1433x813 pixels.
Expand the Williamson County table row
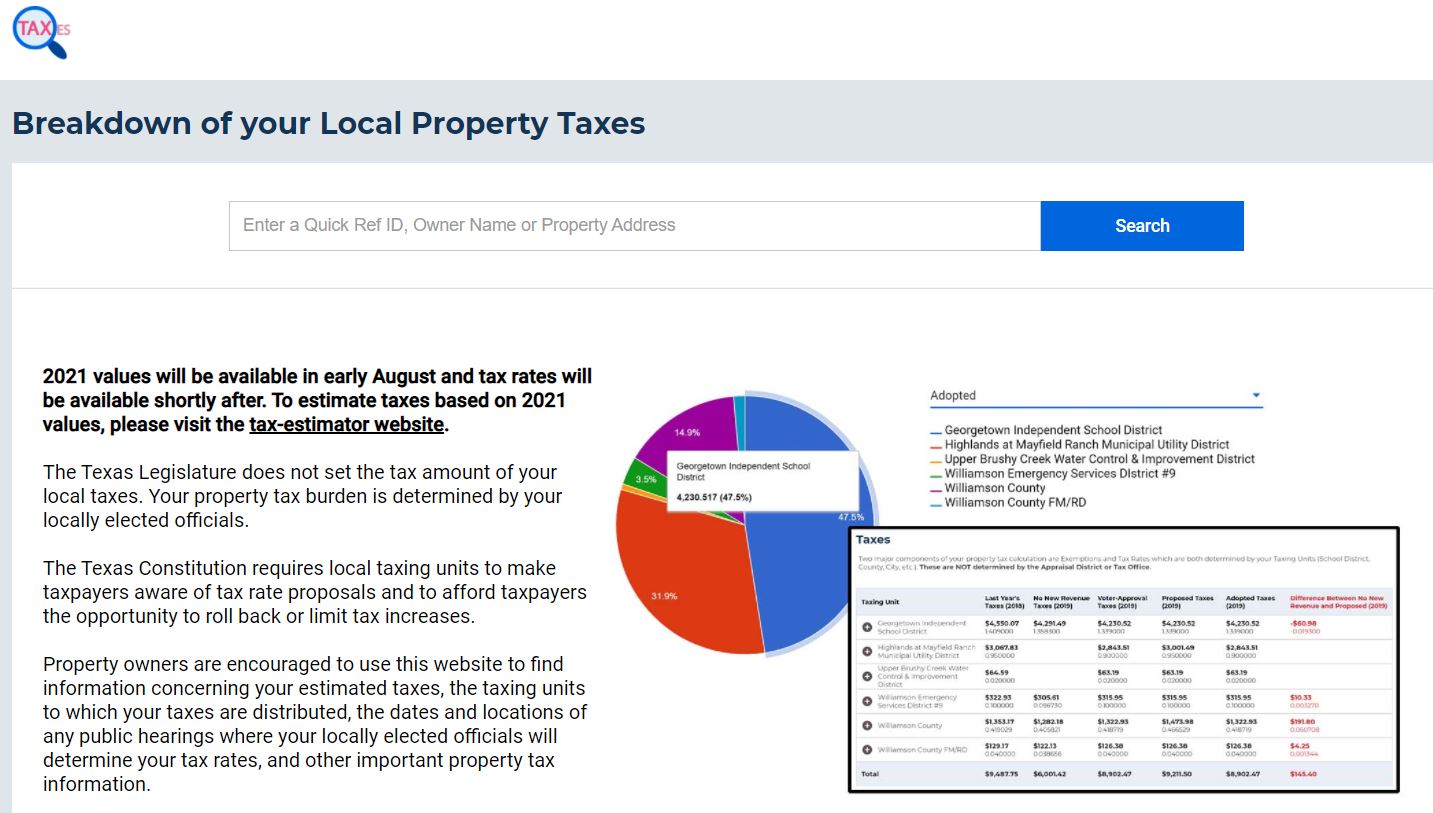867,726
